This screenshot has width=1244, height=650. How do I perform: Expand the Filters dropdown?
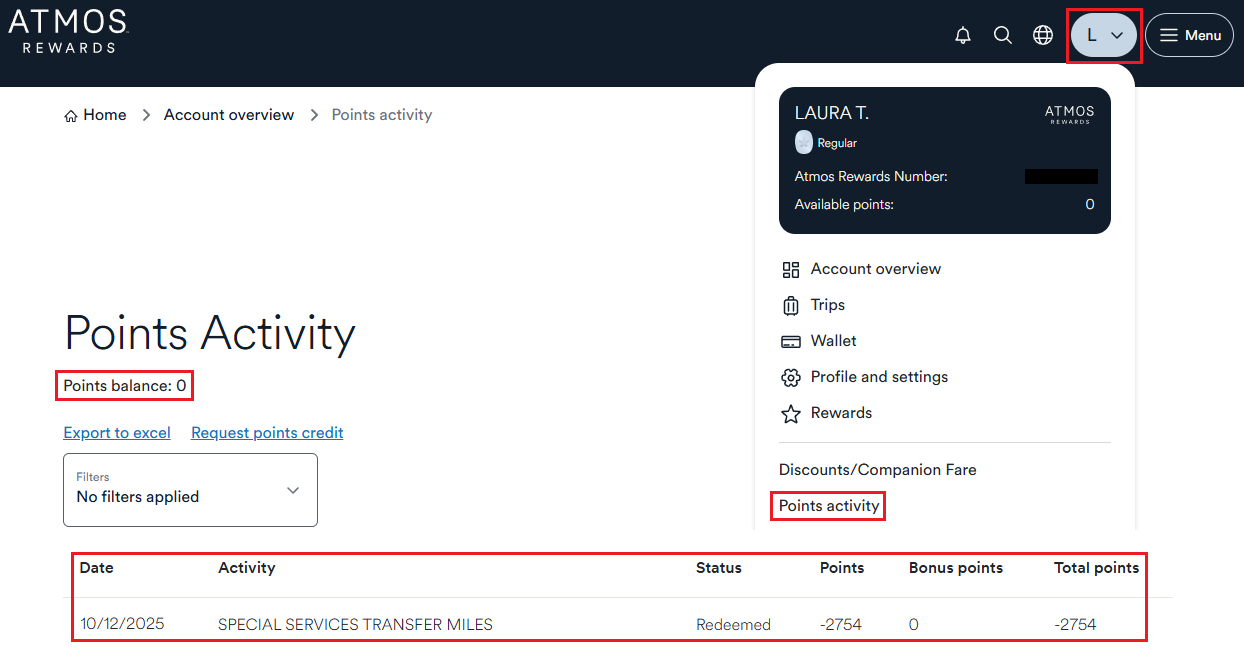click(x=190, y=489)
